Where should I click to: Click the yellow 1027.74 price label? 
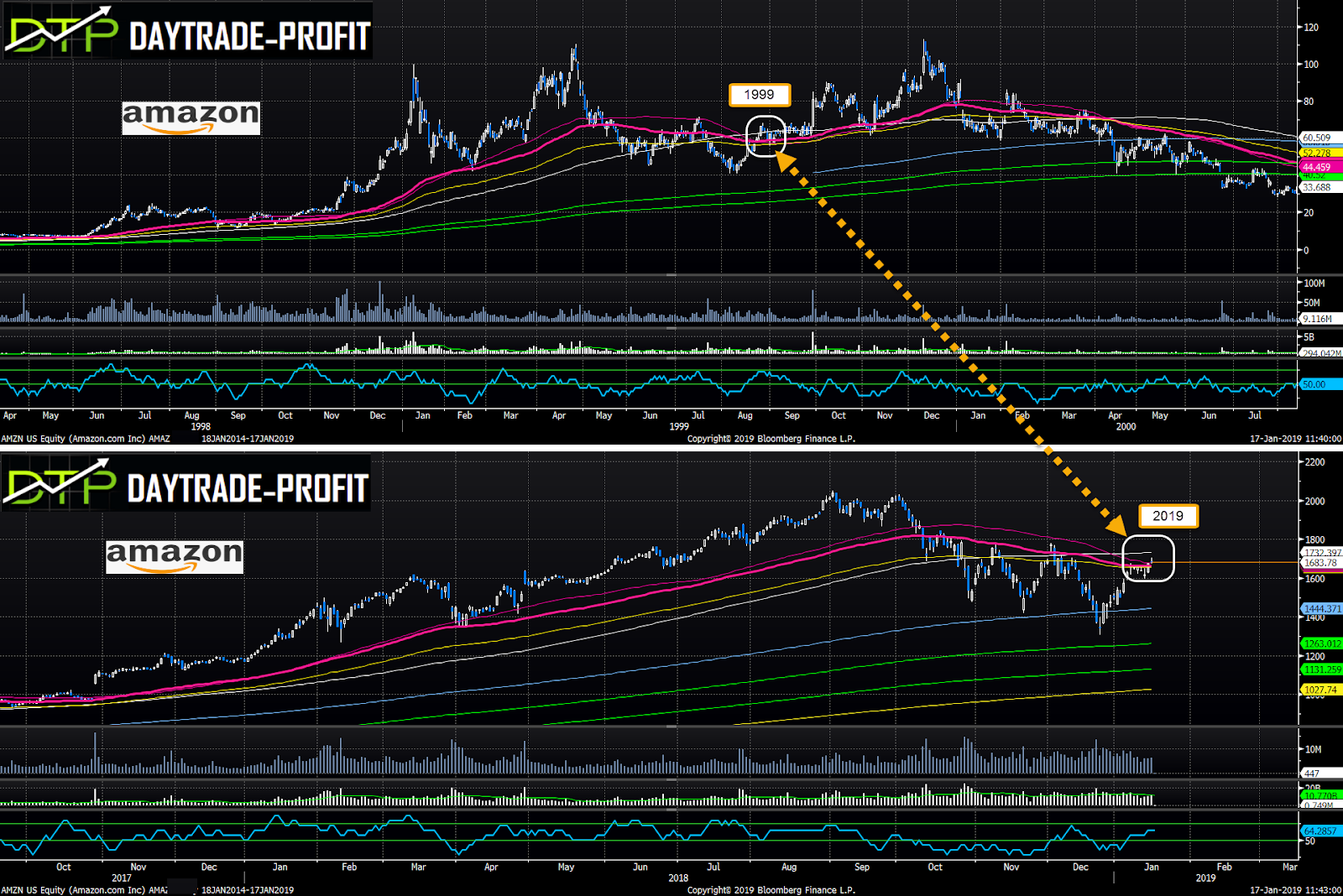(x=1320, y=690)
